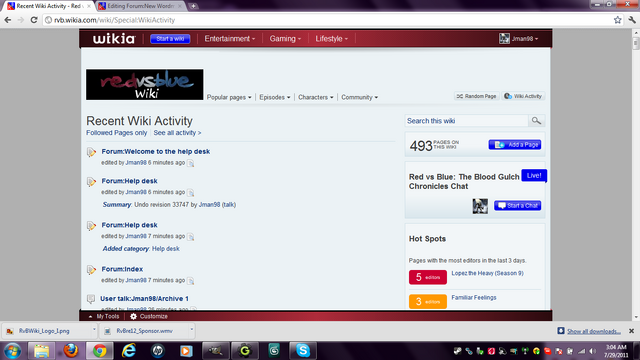The image size is (640, 360).
Task: Click in the Search this wiki field
Action: click(x=467, y=121)
